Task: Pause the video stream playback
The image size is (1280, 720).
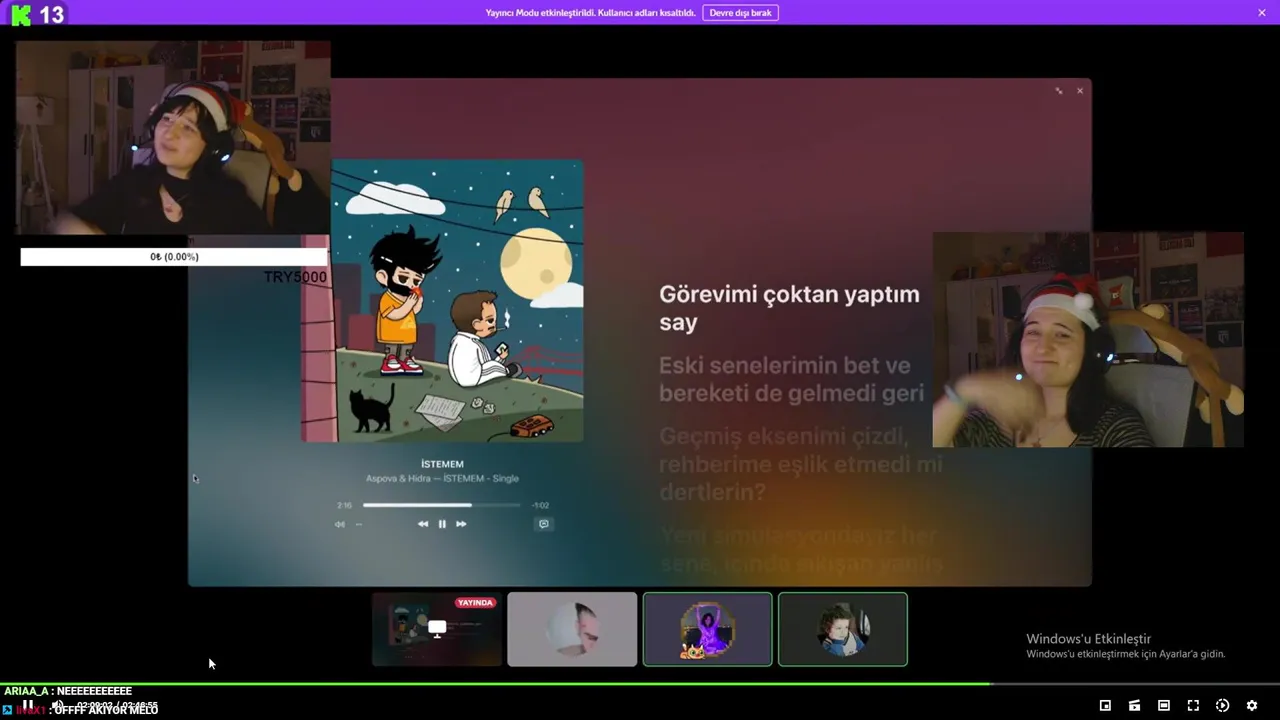Action: [x=28, y=706]
